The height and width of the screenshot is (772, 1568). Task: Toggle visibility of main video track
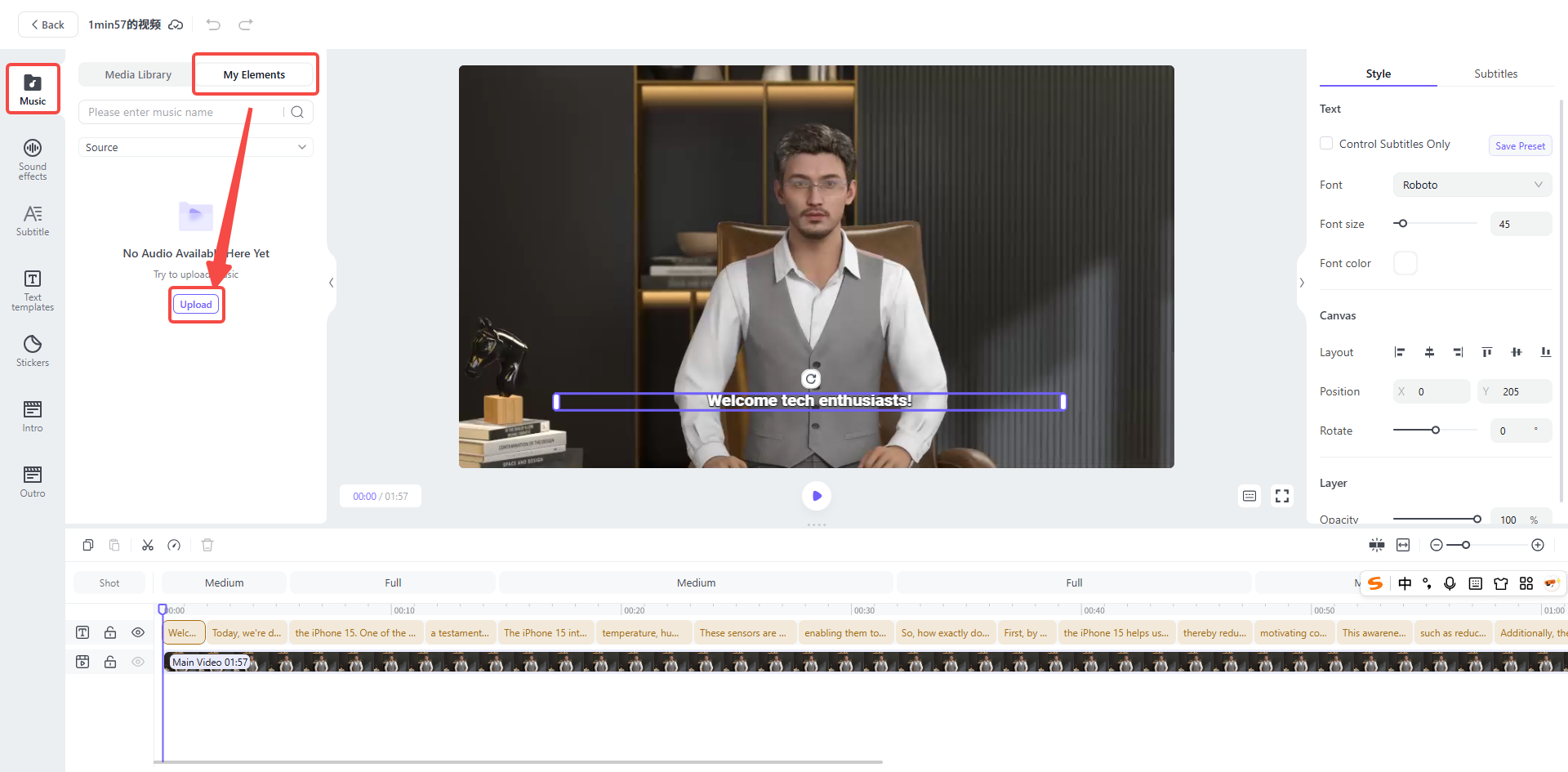(x=138, y=662)
